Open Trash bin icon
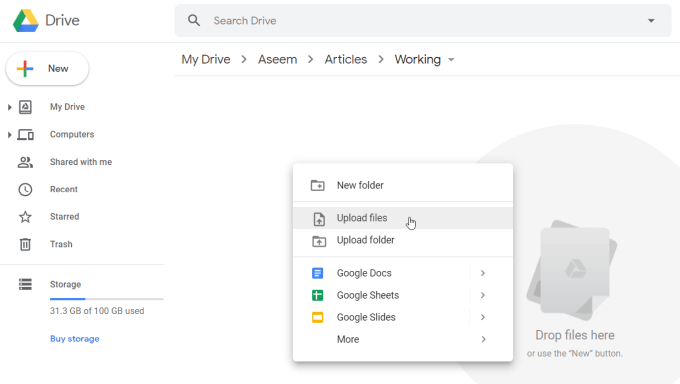Viewport: 680px width, 384px height. (25, 244)
